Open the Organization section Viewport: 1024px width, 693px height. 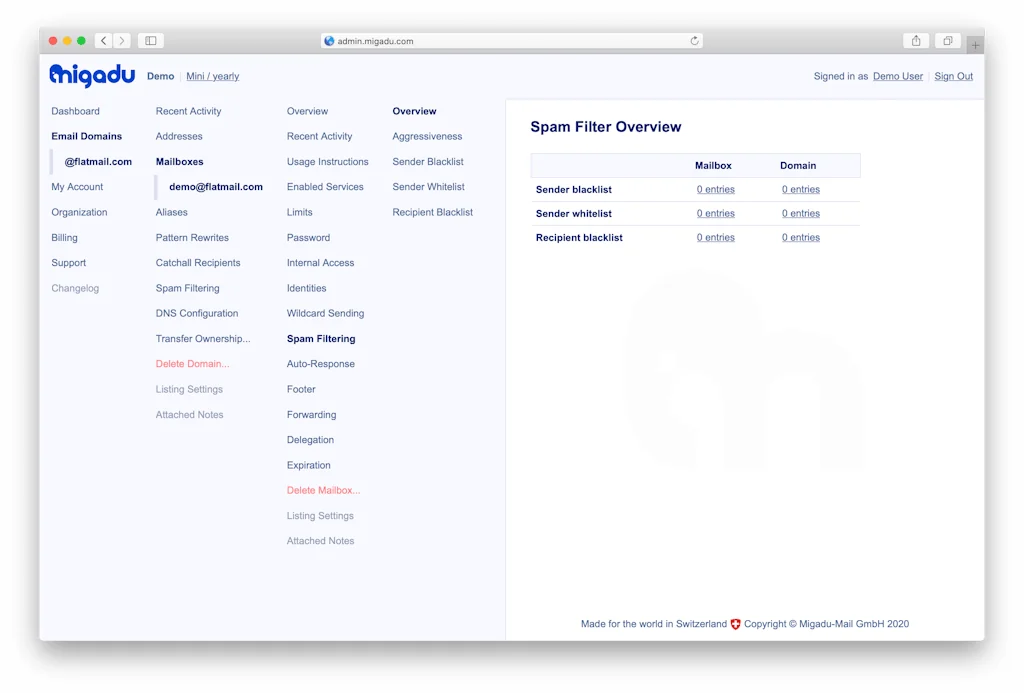(x=79, y=212)
